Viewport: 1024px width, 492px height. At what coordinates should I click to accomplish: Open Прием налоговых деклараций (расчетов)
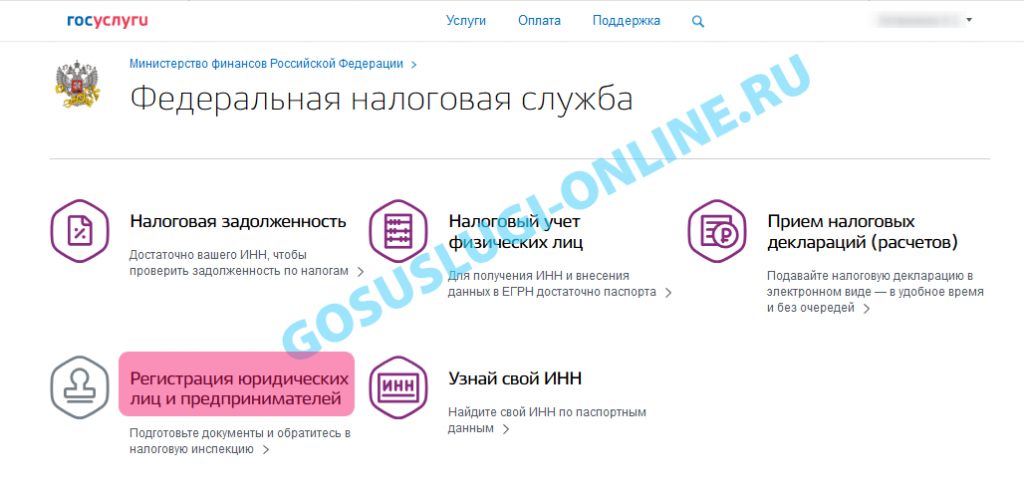click(863, 233)
